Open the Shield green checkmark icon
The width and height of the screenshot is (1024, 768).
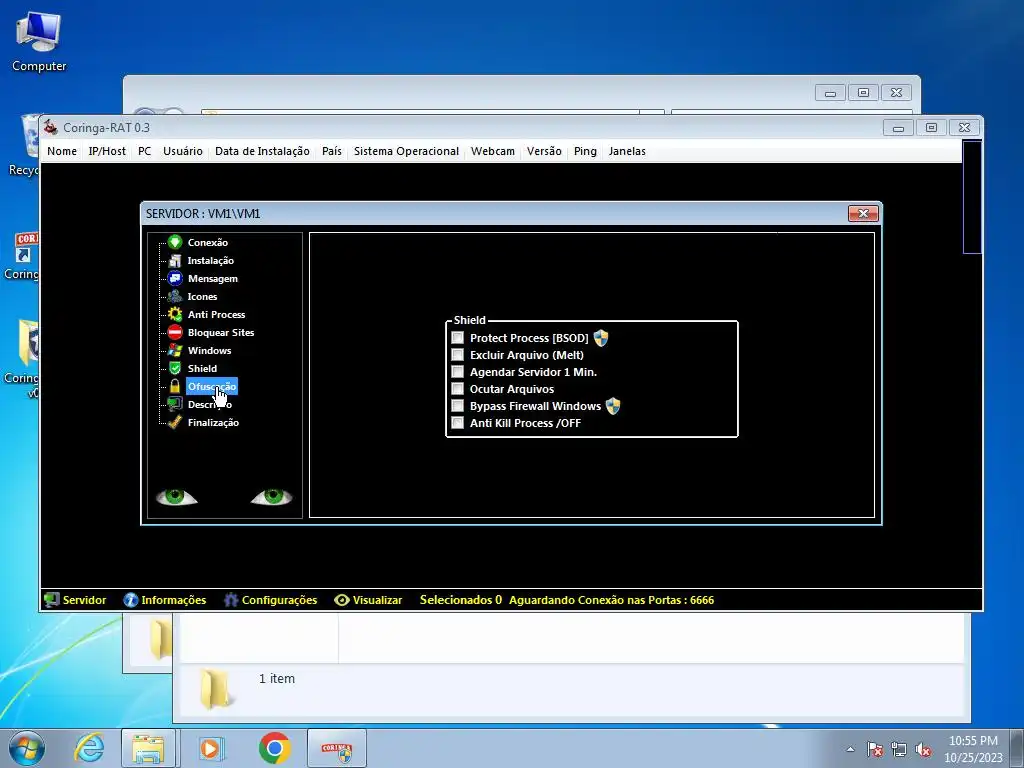174,368
